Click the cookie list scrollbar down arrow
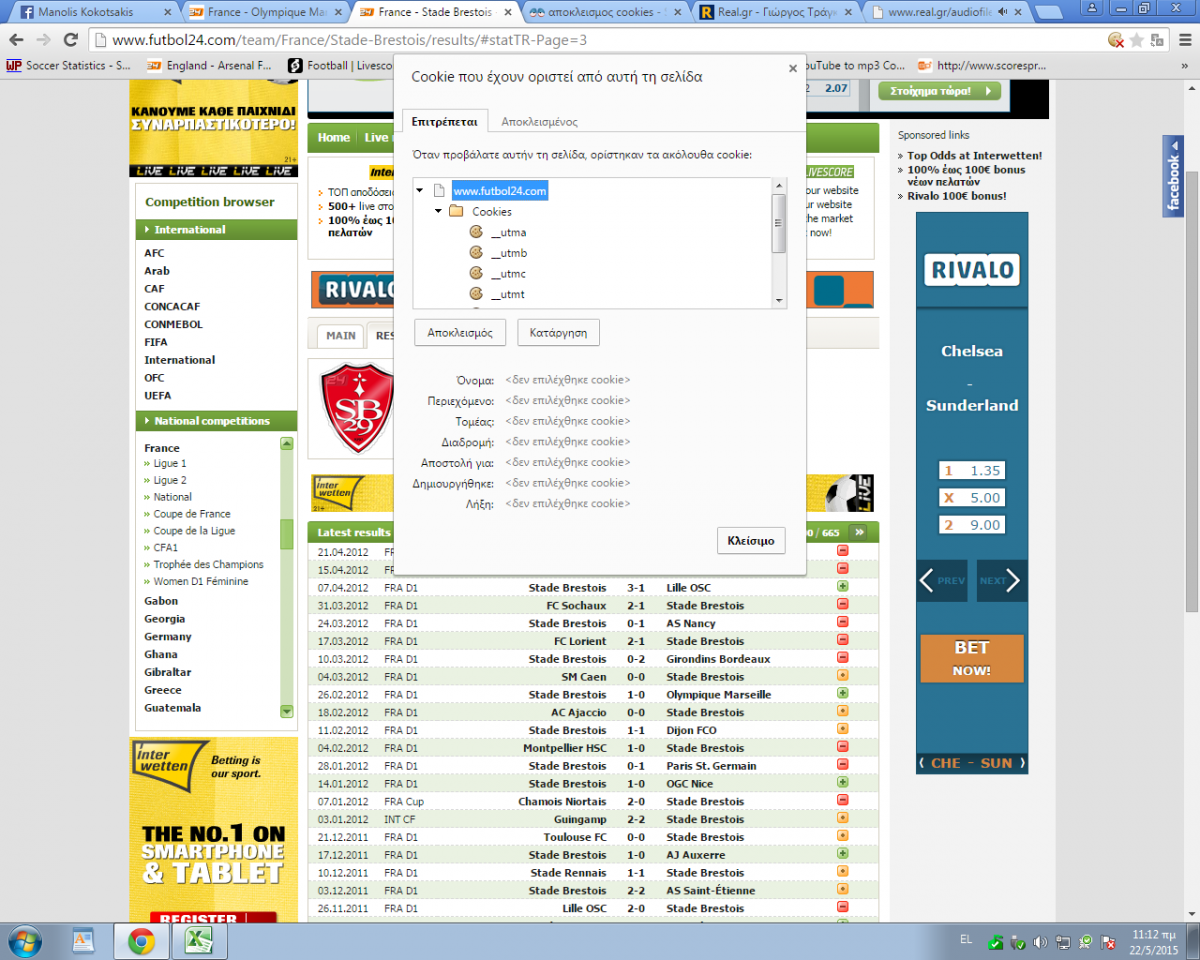 coord(779,301)
